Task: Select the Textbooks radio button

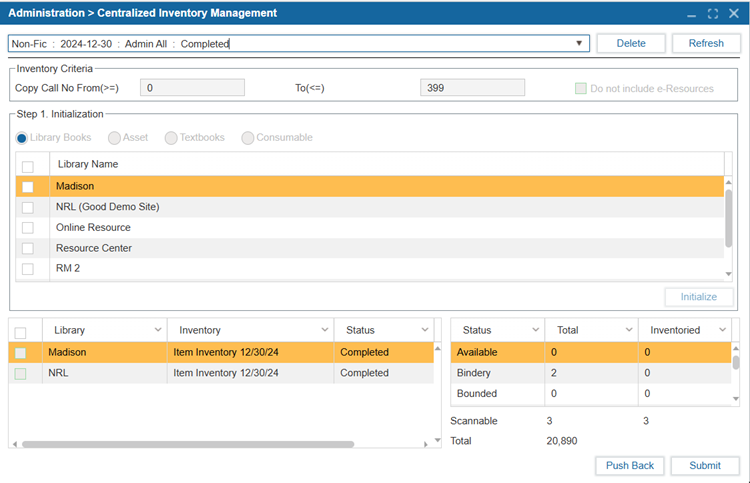Action: pos(171,138)
